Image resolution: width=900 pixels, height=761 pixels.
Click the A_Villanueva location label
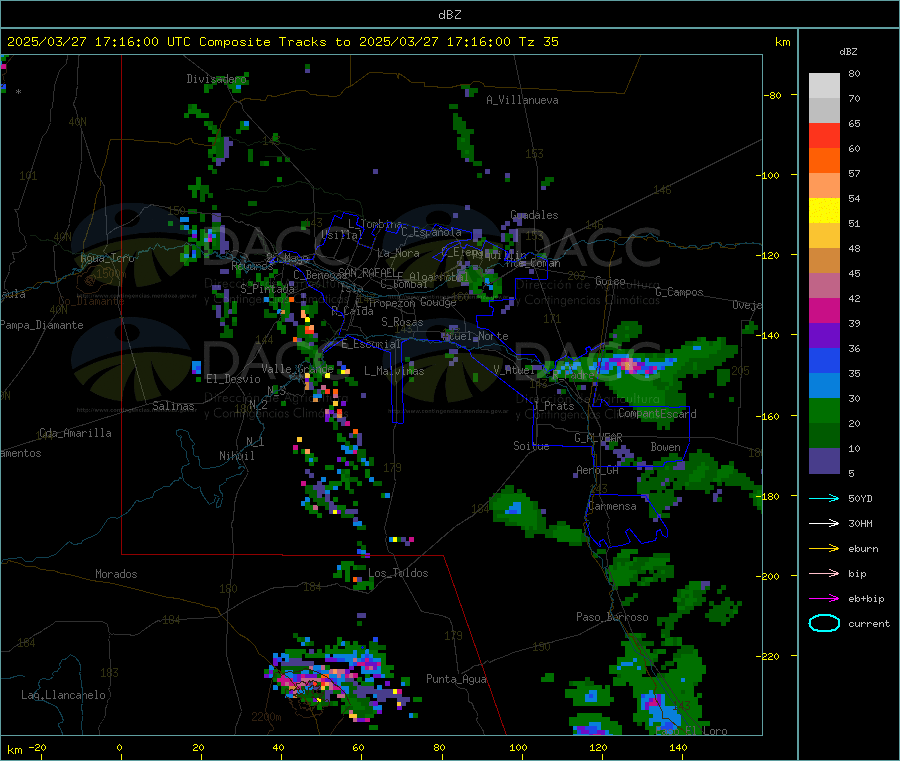522,100
